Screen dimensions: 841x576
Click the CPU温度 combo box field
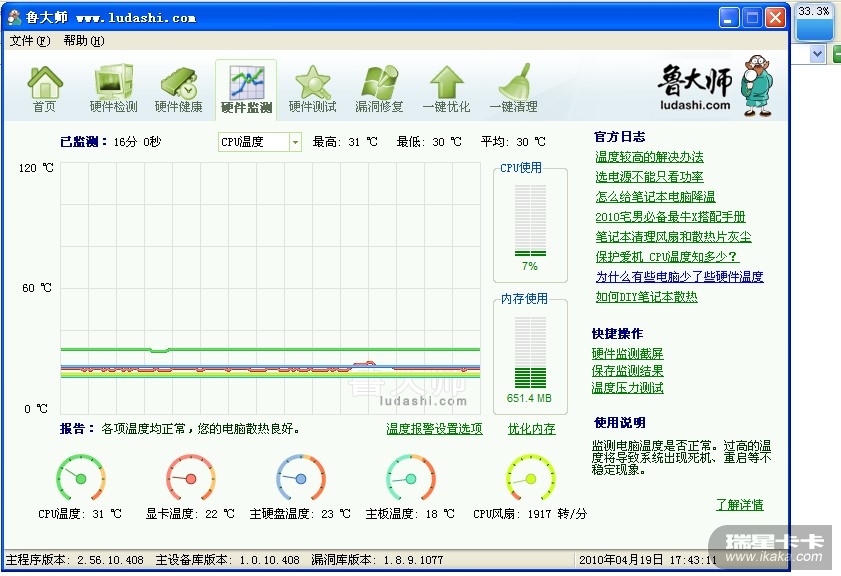(260, 142)
